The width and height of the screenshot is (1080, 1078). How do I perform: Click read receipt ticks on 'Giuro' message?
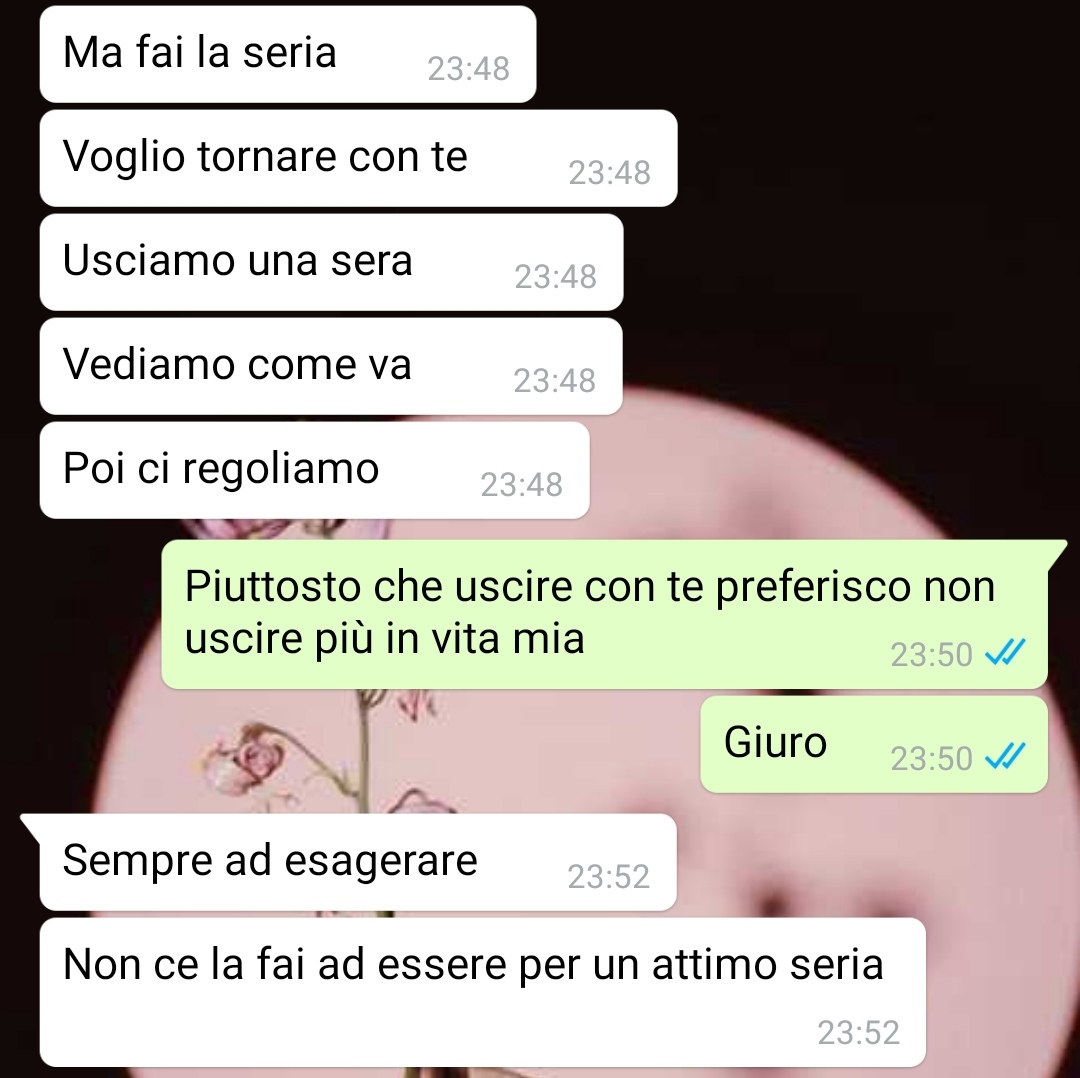point(1006,756)
